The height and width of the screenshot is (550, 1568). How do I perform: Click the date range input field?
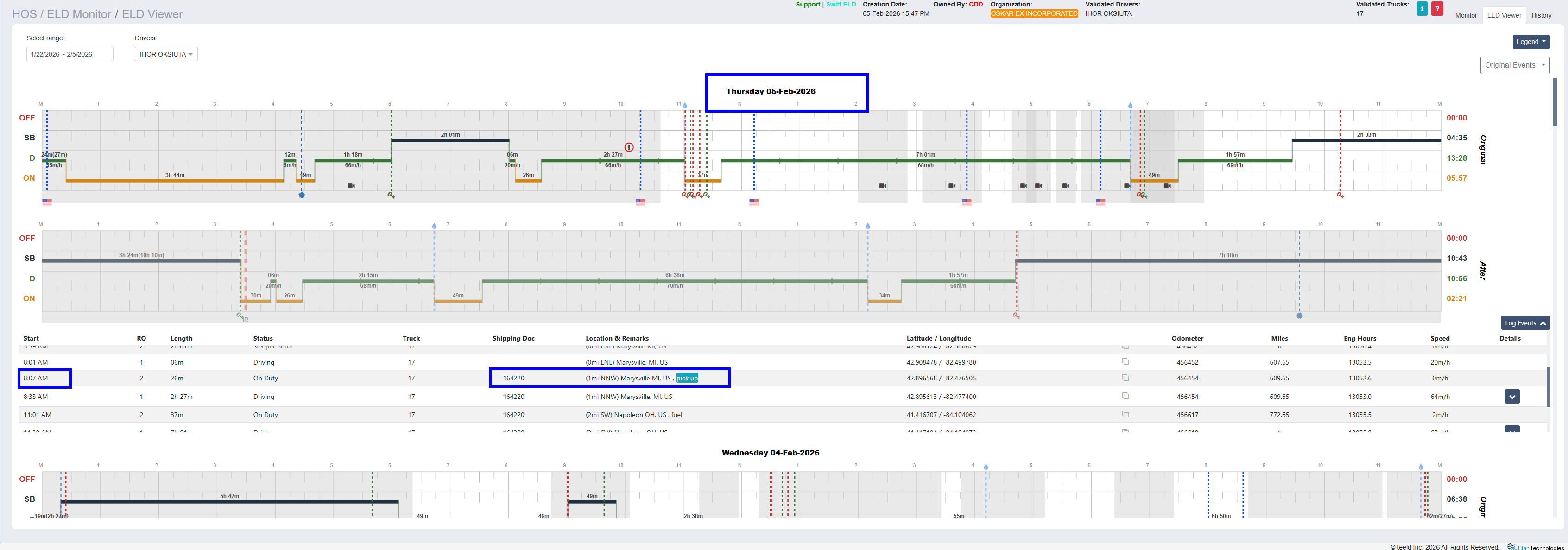(x=70, y=54)
